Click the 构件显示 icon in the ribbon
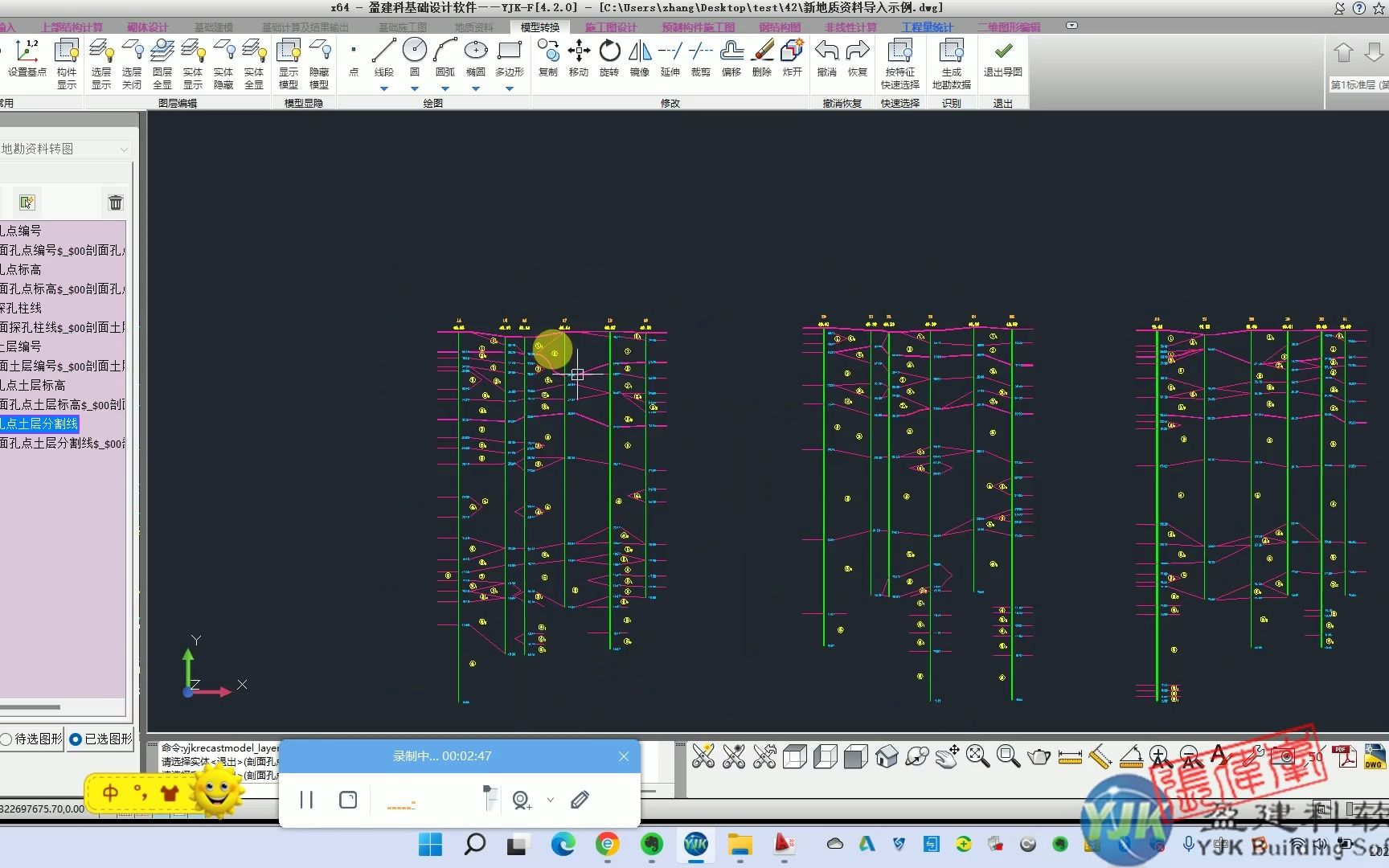 tap(67, 63)
